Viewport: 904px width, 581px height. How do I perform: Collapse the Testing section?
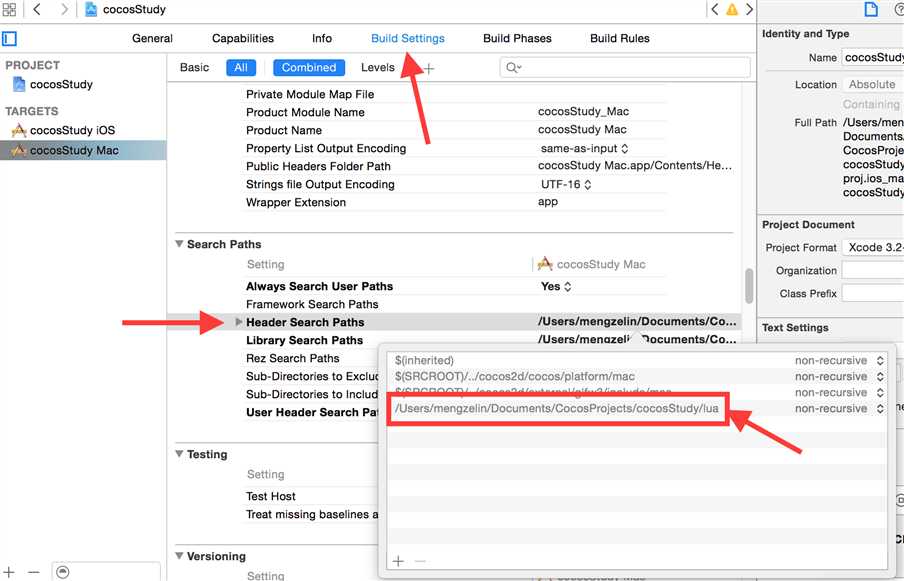tap(179, 454)
